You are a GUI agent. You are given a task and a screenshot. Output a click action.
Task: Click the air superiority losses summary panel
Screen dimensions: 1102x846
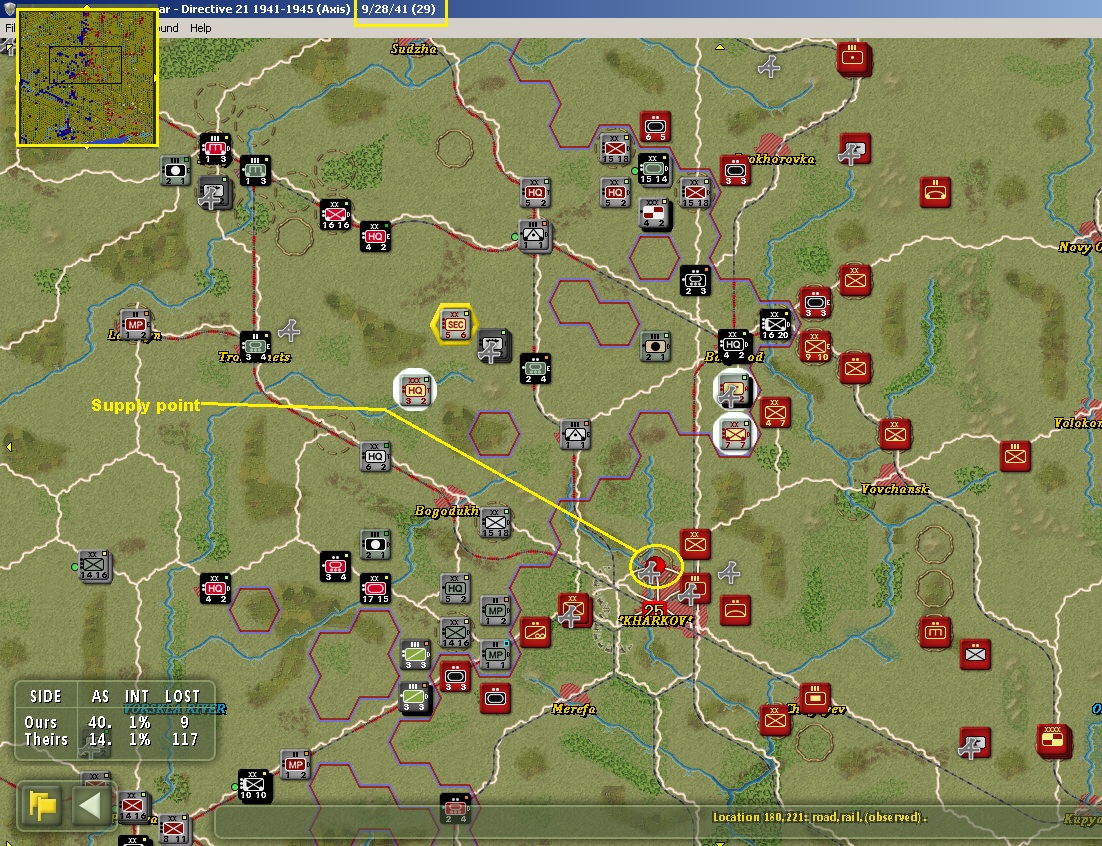click(115, 720)
